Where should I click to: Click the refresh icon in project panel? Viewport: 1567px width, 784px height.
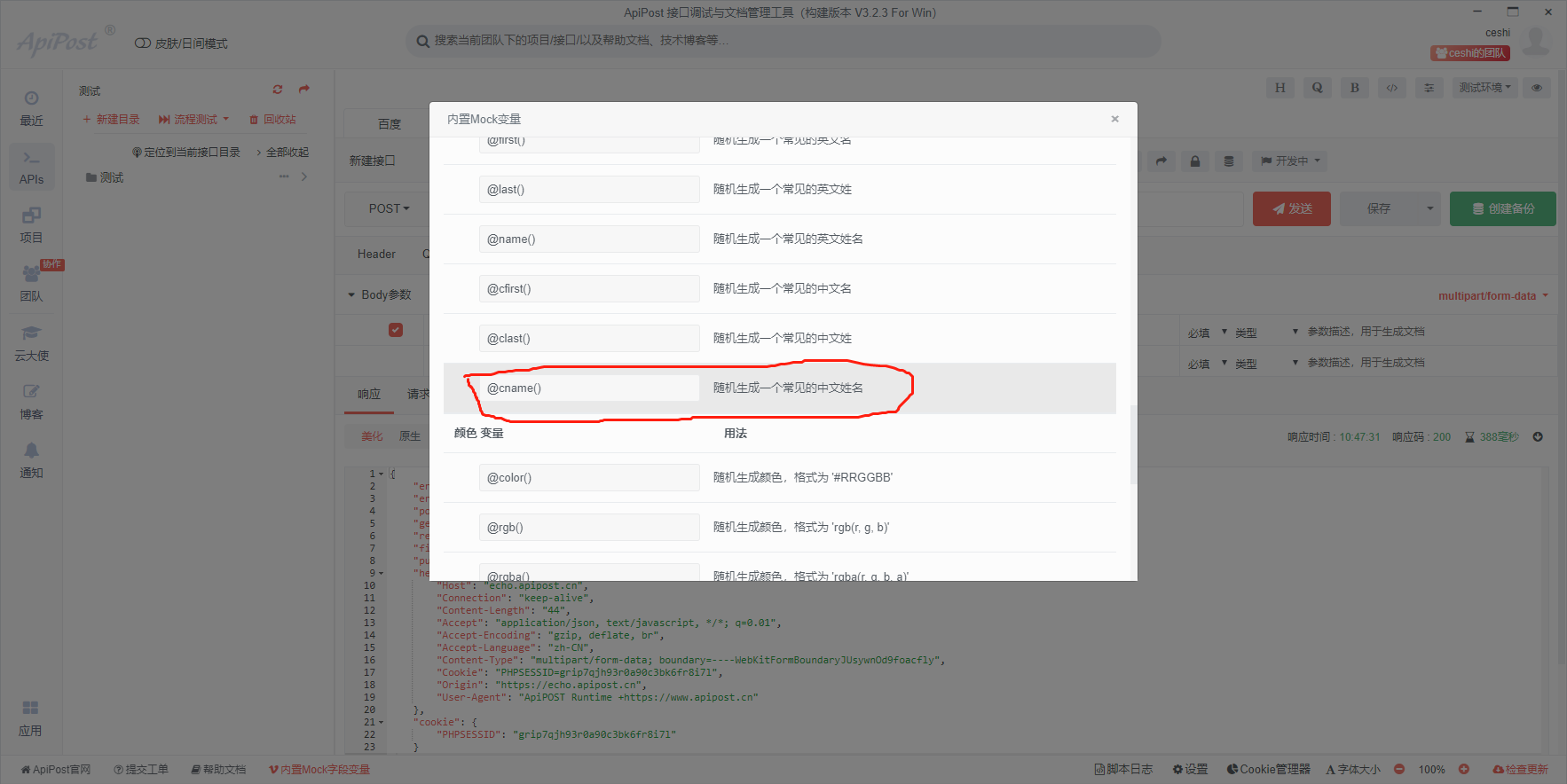coord(278,90)
